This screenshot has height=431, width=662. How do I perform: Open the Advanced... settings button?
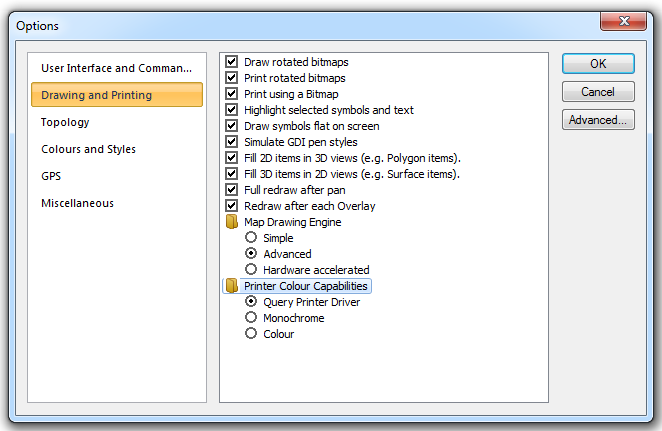click(598, 120)
